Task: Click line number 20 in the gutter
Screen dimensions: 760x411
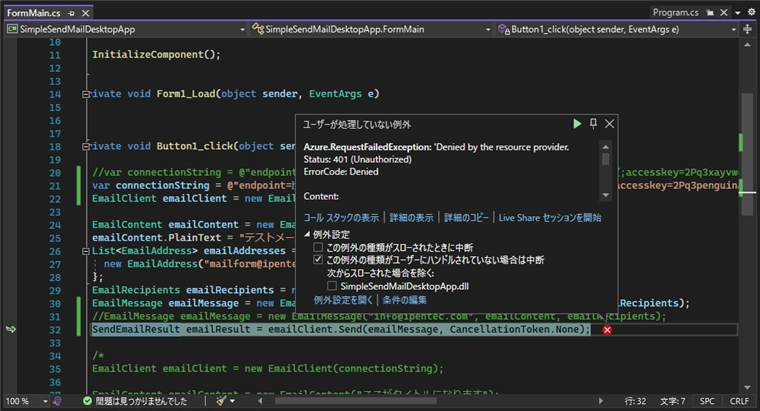Action: coord(55,173)
